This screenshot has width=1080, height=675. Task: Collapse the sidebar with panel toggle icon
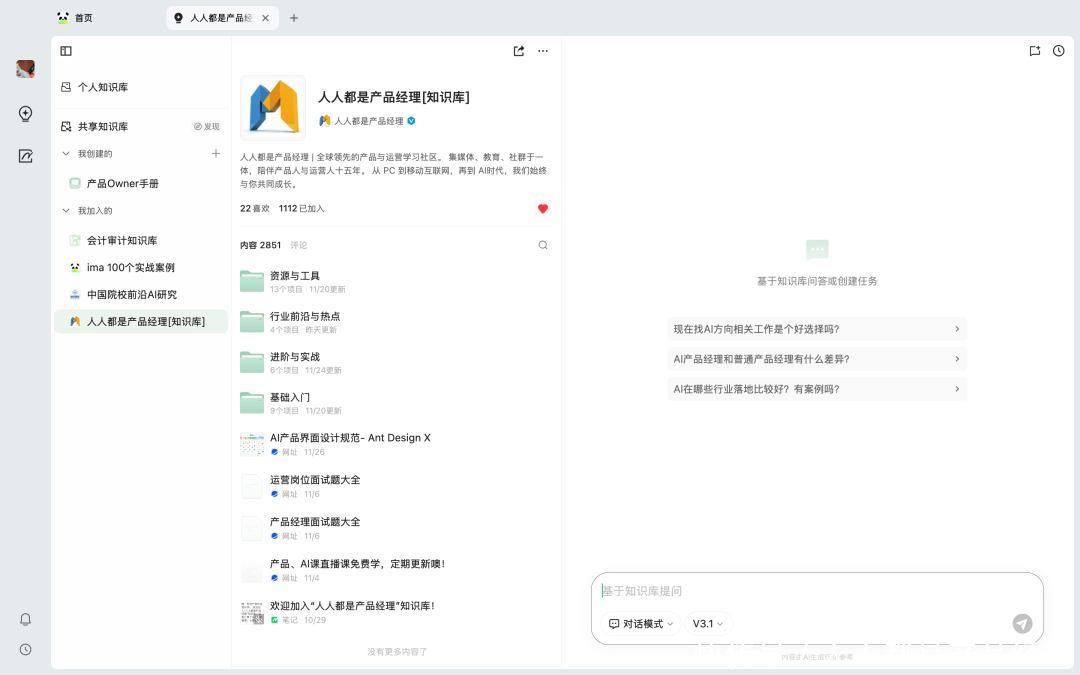[x=66, y=51]
